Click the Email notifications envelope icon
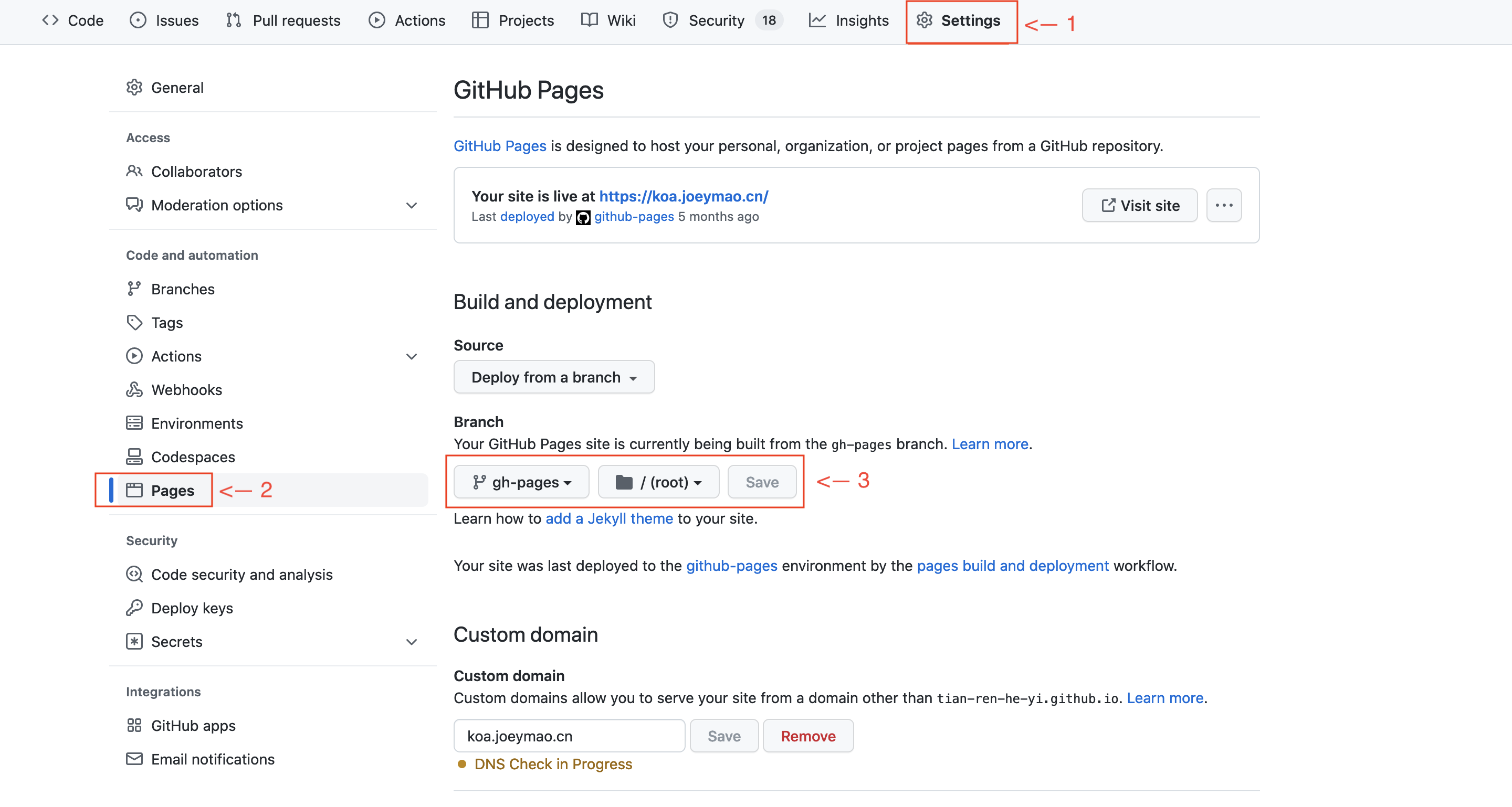This screenshot has height=807, width=1512. click(x=134, y=758)
